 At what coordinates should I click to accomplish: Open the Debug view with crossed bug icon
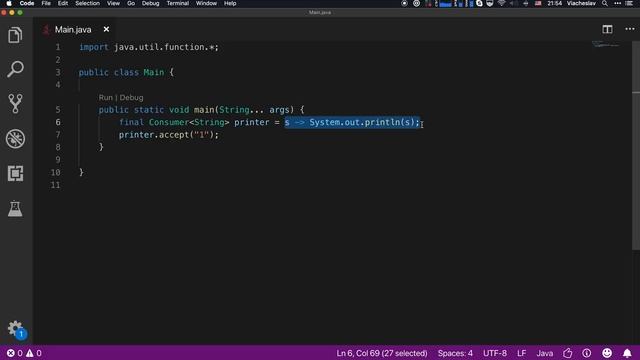15,139
